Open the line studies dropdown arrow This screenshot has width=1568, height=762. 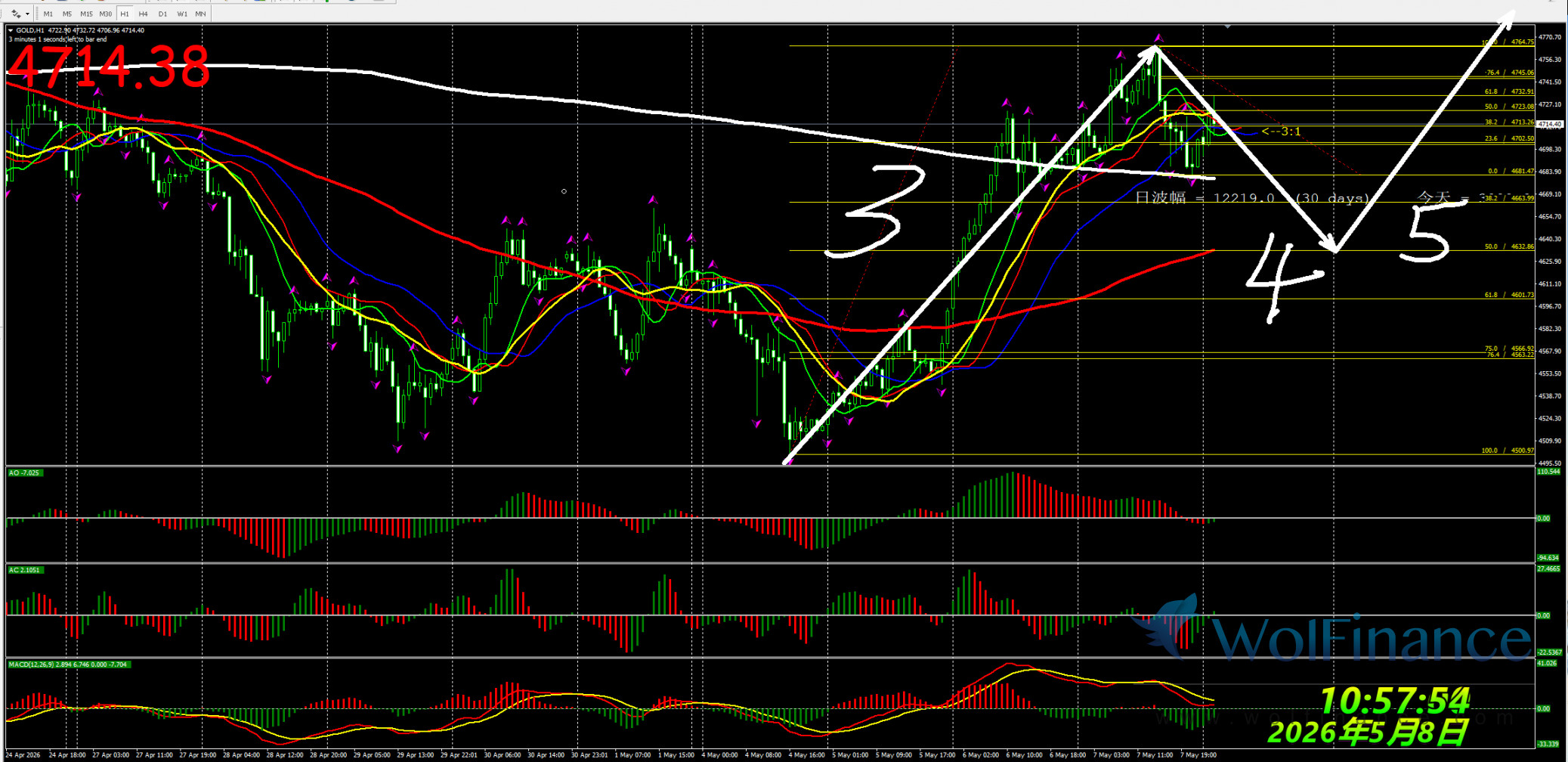pos(27,14)
